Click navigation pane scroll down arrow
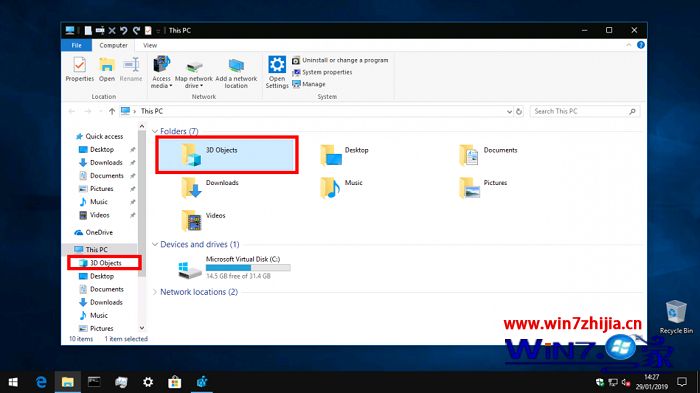 tap(142, 328)
